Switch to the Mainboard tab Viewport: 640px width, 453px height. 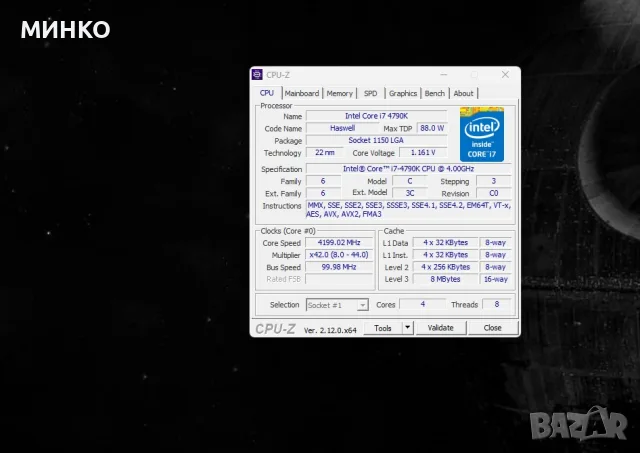click(x=302, y=93)
